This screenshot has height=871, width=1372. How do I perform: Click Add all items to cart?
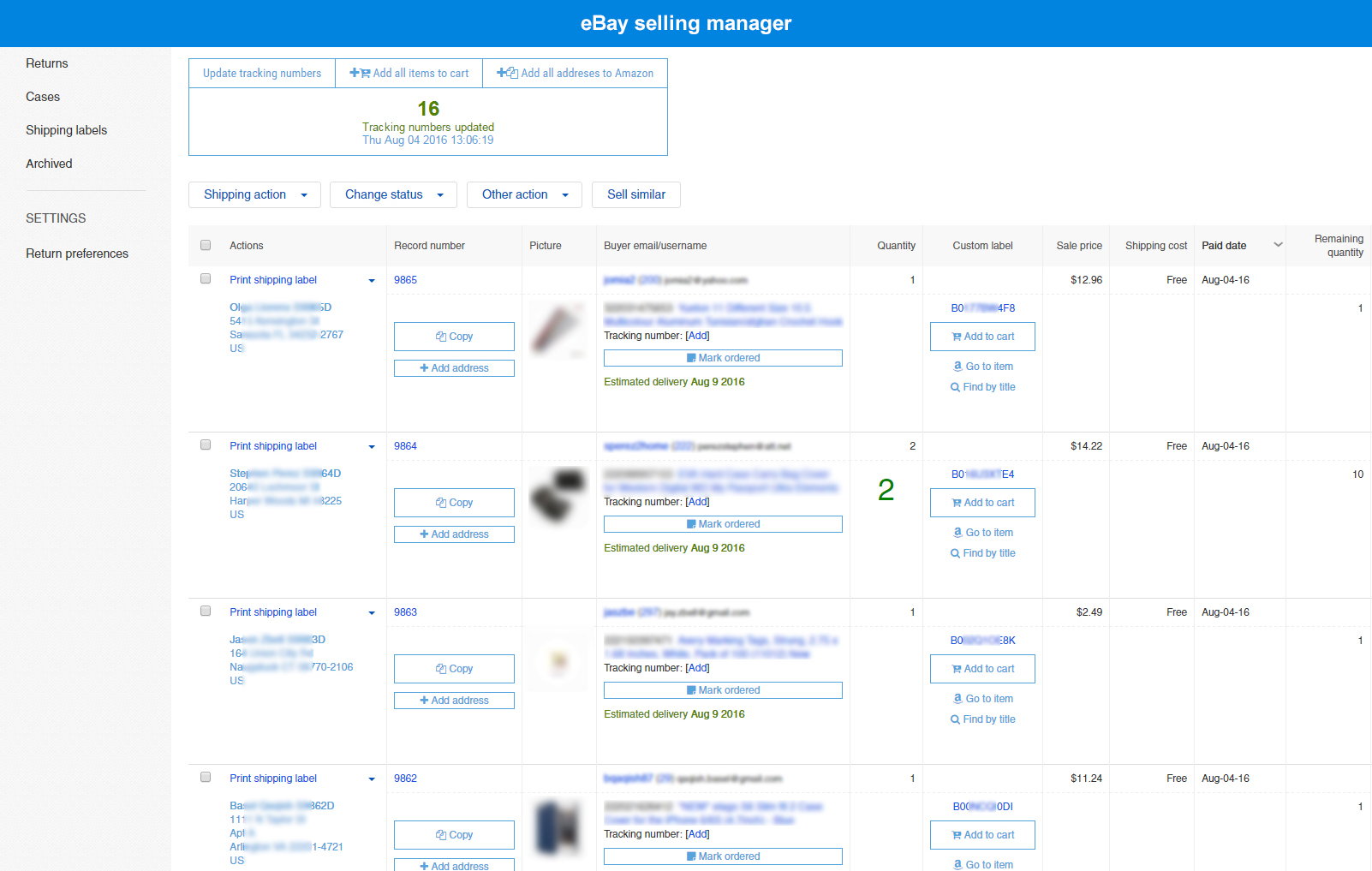(409, 74)
